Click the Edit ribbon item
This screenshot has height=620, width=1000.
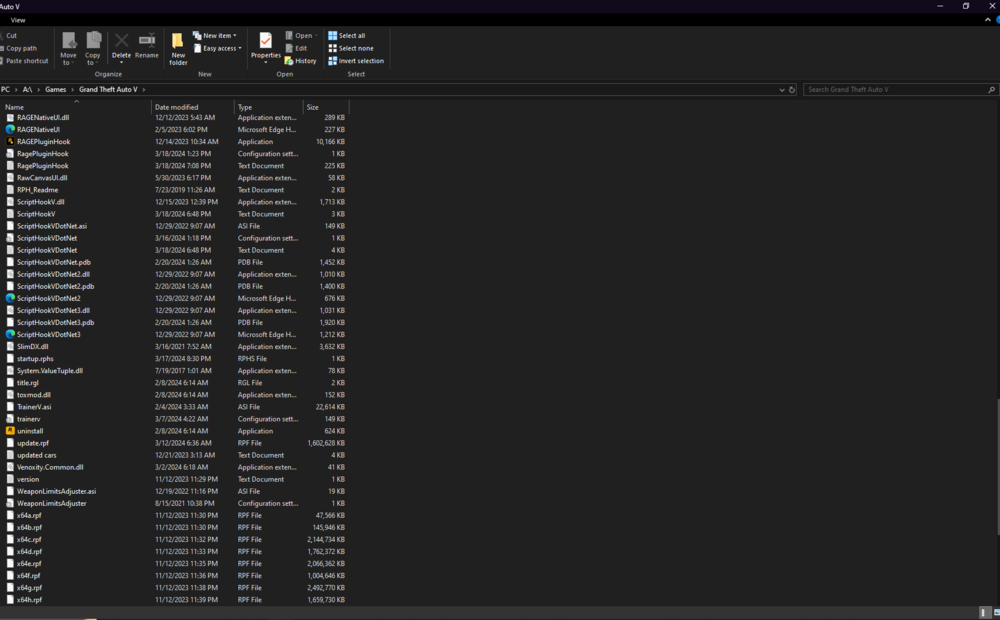tap(297, 48)
